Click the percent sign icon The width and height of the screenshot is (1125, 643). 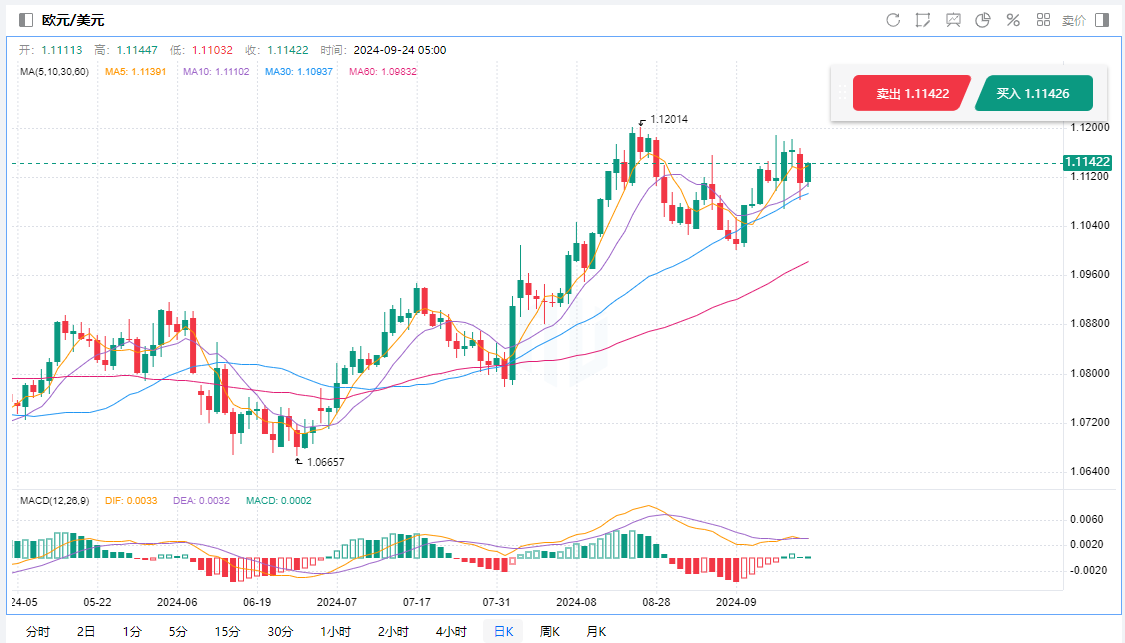[1013, 20]
